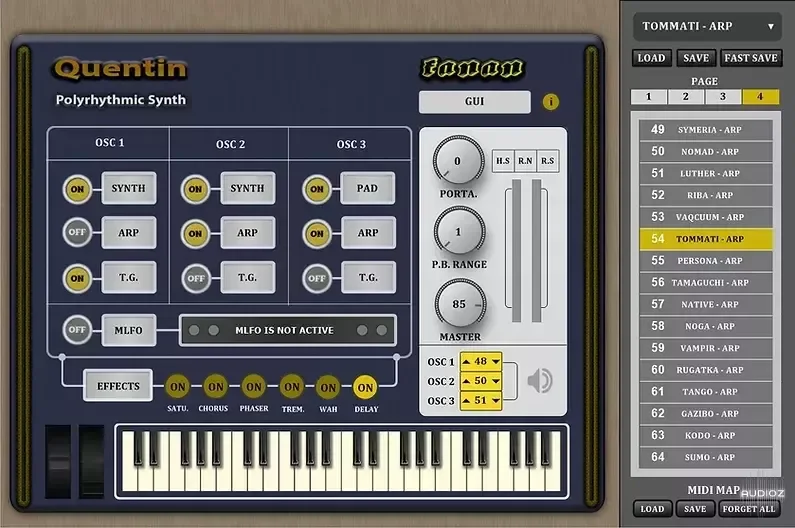Switch to preset page 4
795x528 pixels.
pyautogui.click(x=760, y=96)
